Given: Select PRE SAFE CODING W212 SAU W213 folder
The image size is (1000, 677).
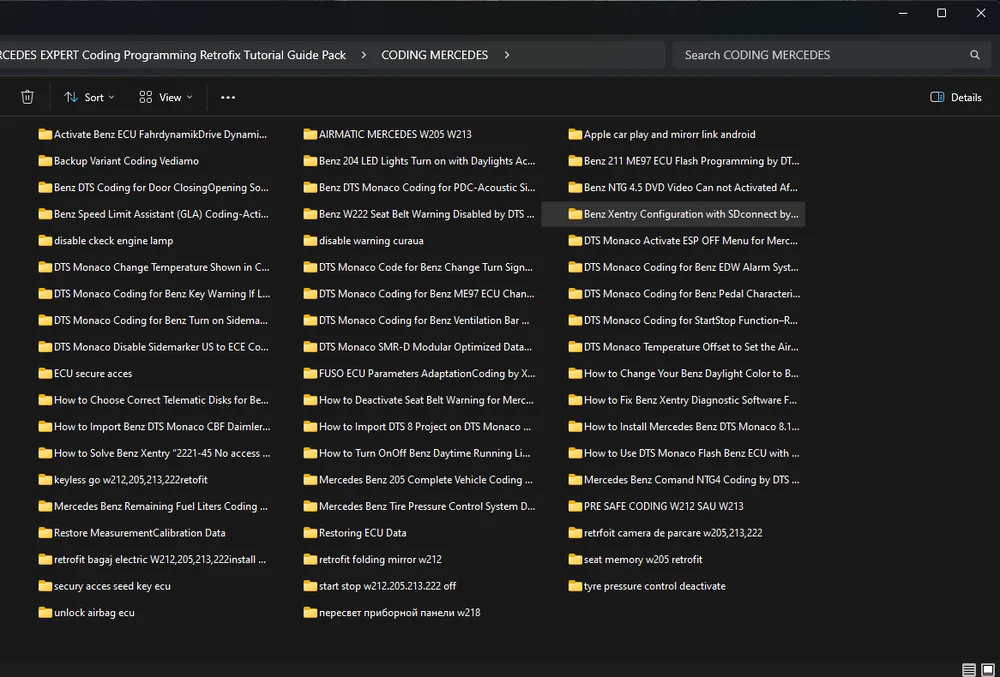Looking at the screenshot, I should pyautogui.click(x=663, y=506).
